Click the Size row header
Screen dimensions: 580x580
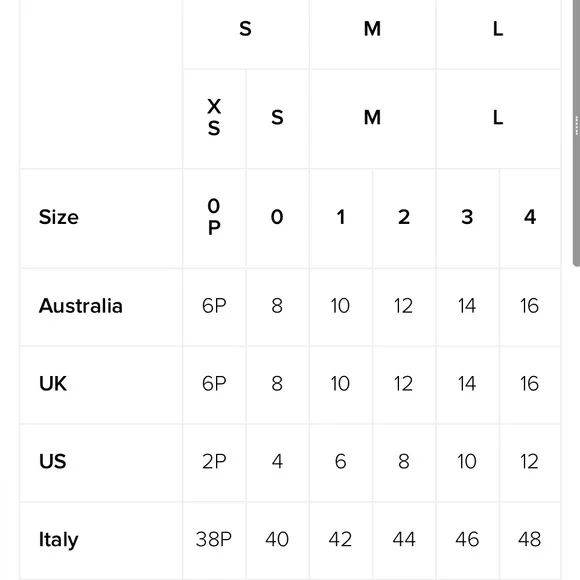pos(58,217)
